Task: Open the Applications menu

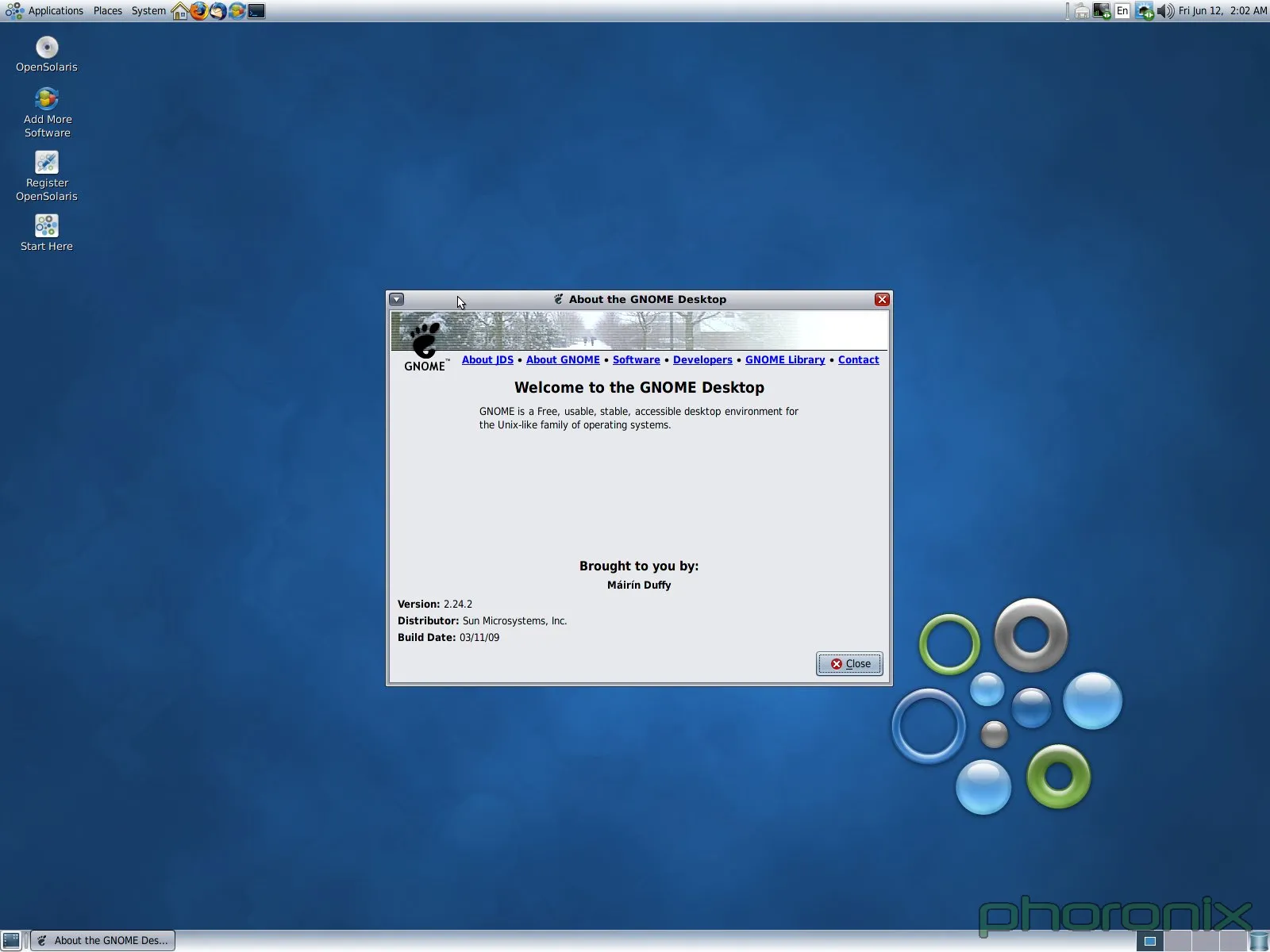Action: (44, 11)
